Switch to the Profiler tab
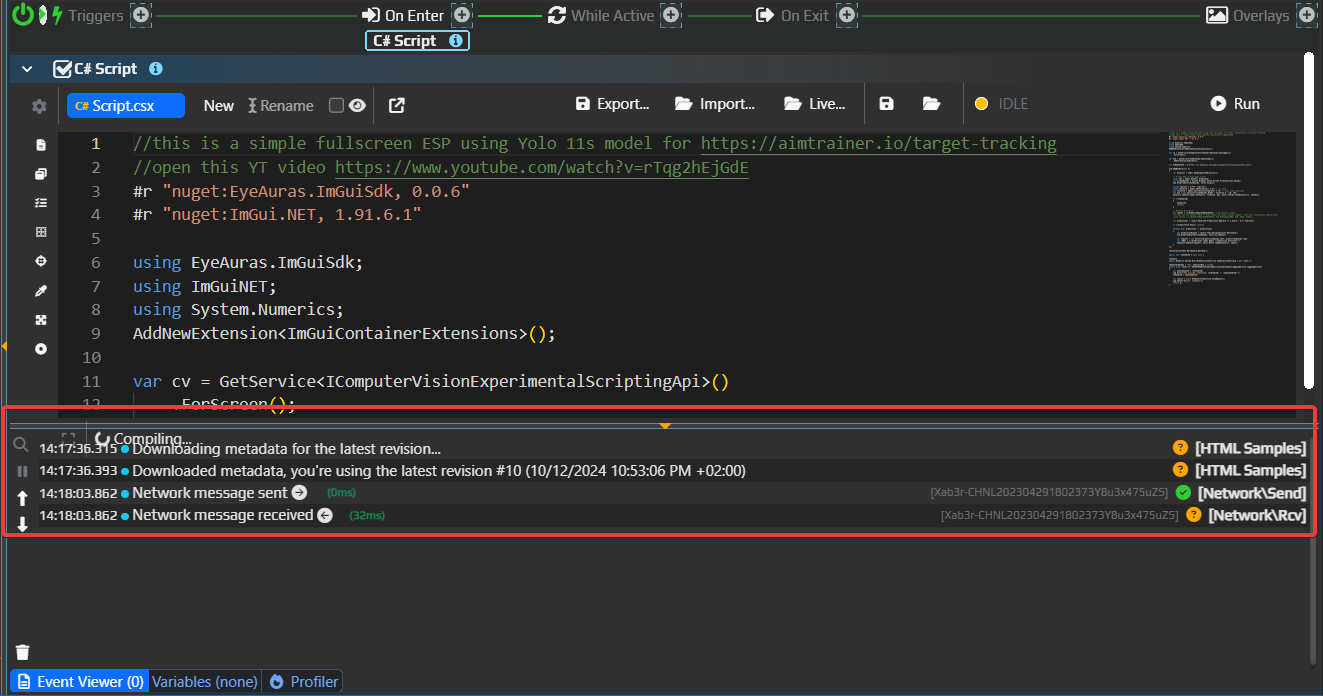Viewport: 1323px width, 696px height. [x=304, y=682]
